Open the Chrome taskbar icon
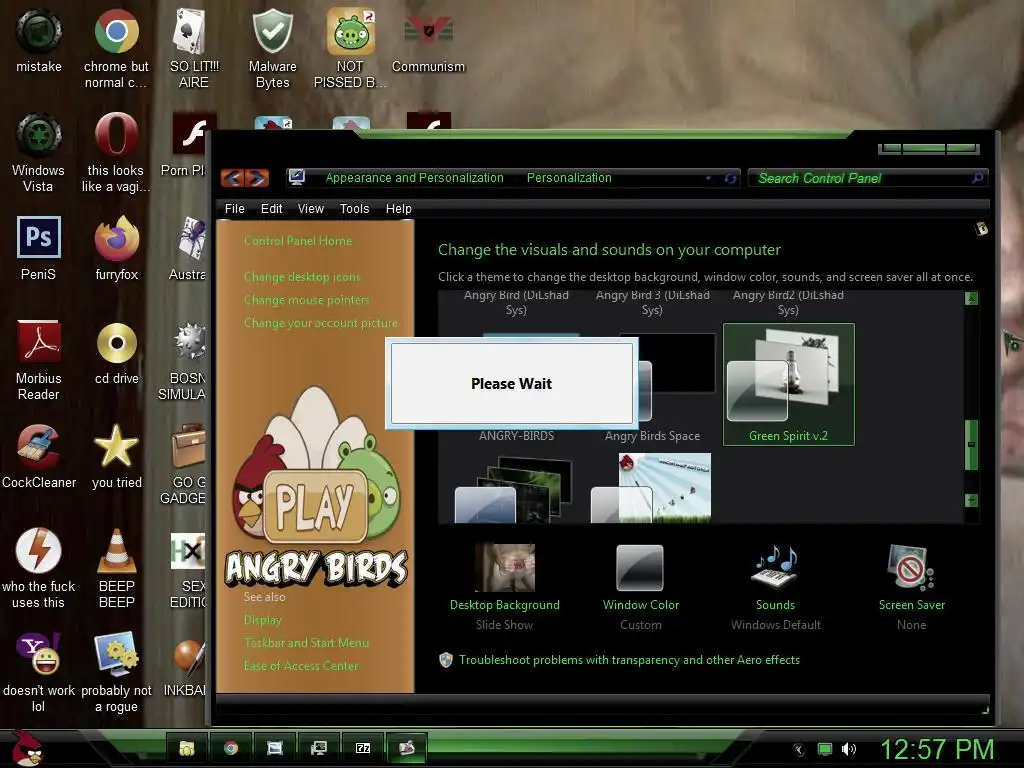 (x=231, y=748)
